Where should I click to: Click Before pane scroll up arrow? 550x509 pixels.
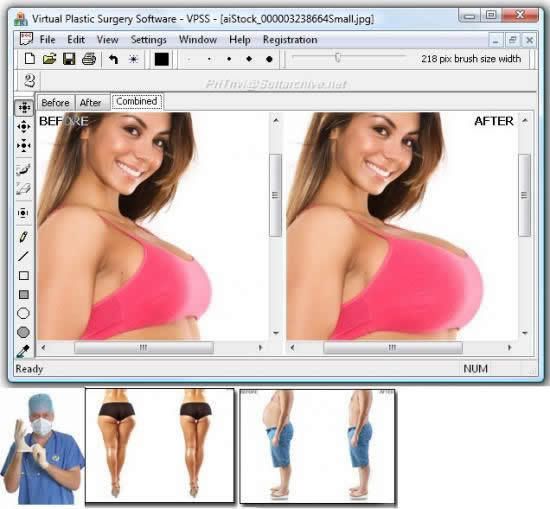click(276, 121)
